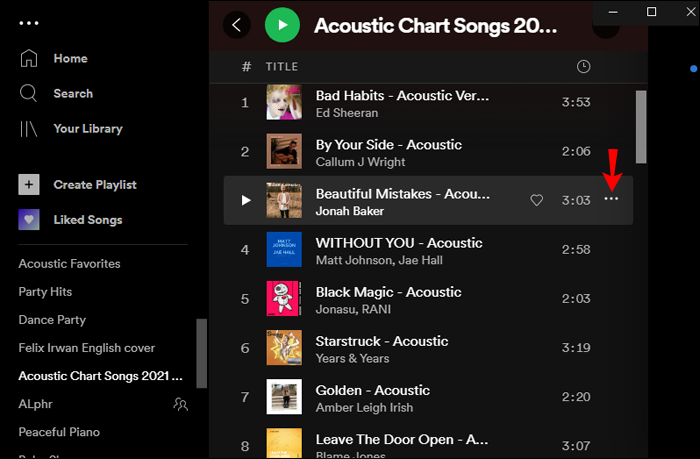This screenshot has width=700, height=459.
Task: Like Beautiful Mistakes with heart icon
Action: tap(536, 200)
